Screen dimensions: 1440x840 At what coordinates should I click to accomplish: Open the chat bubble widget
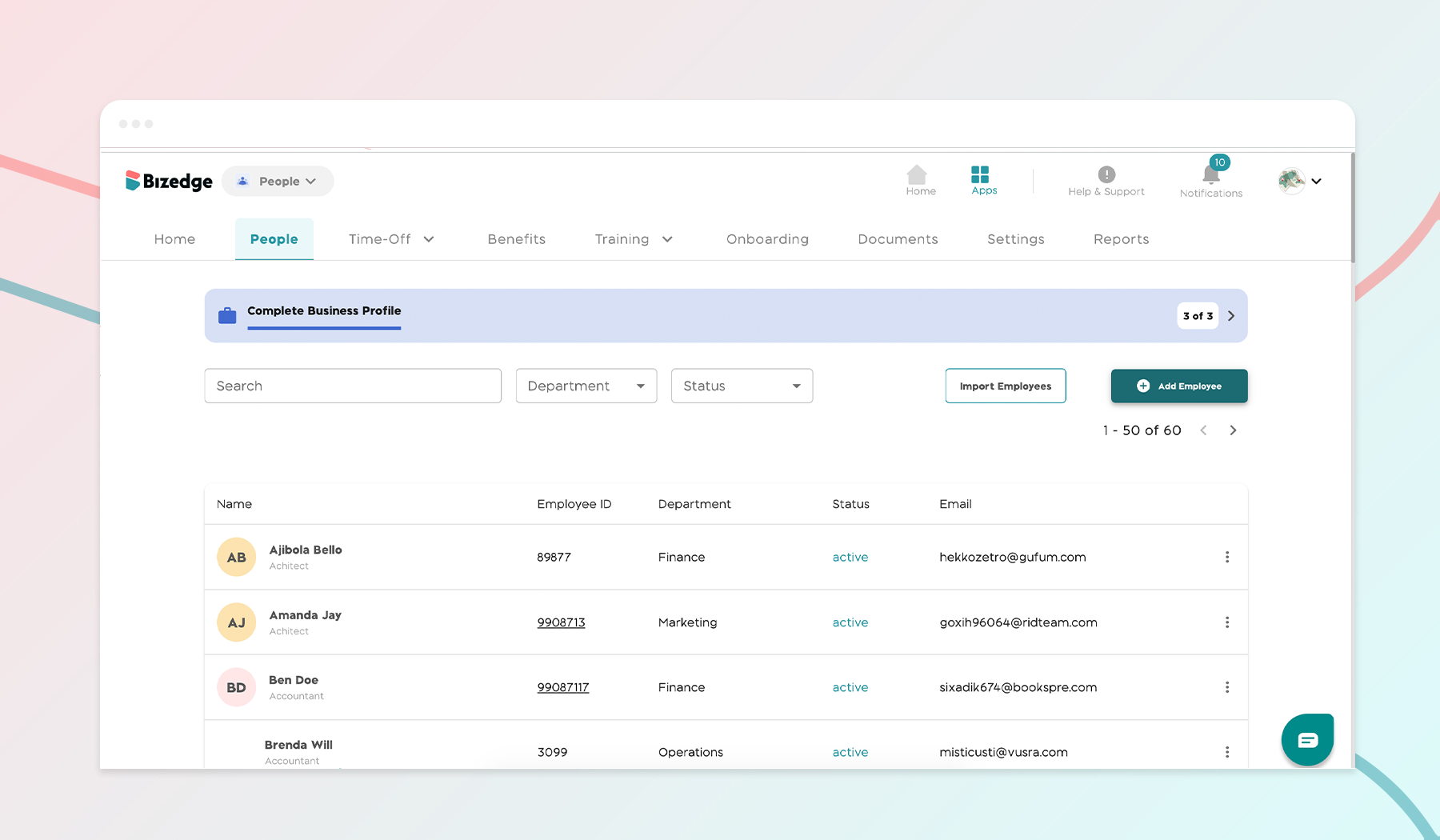1306,739
